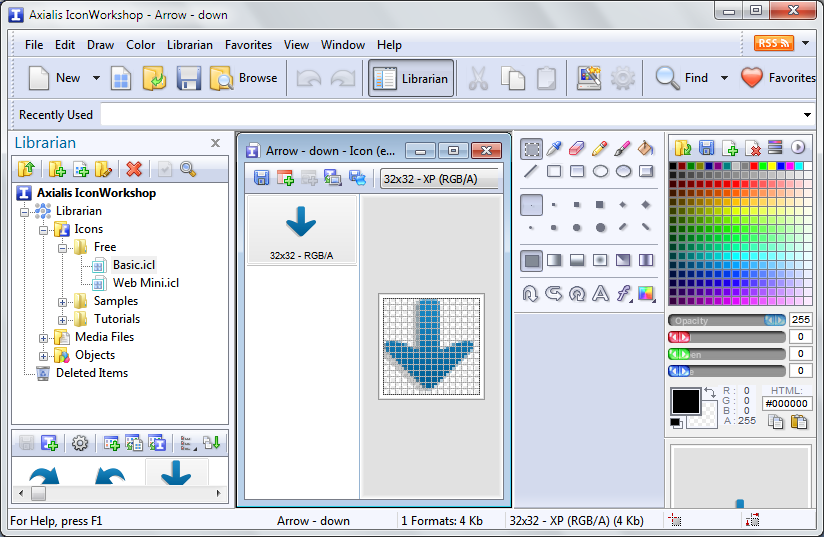Select the Eraser tool

[x=576, y=149]
